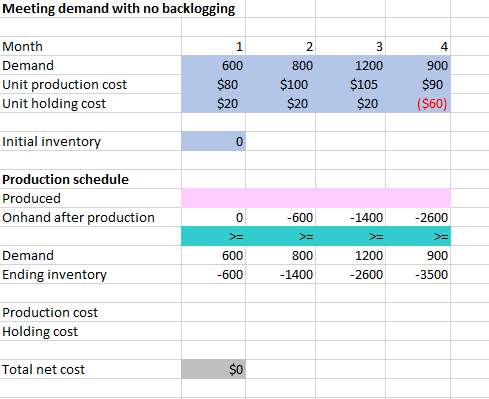Select the gray Total net cost $0 cell

214,369
